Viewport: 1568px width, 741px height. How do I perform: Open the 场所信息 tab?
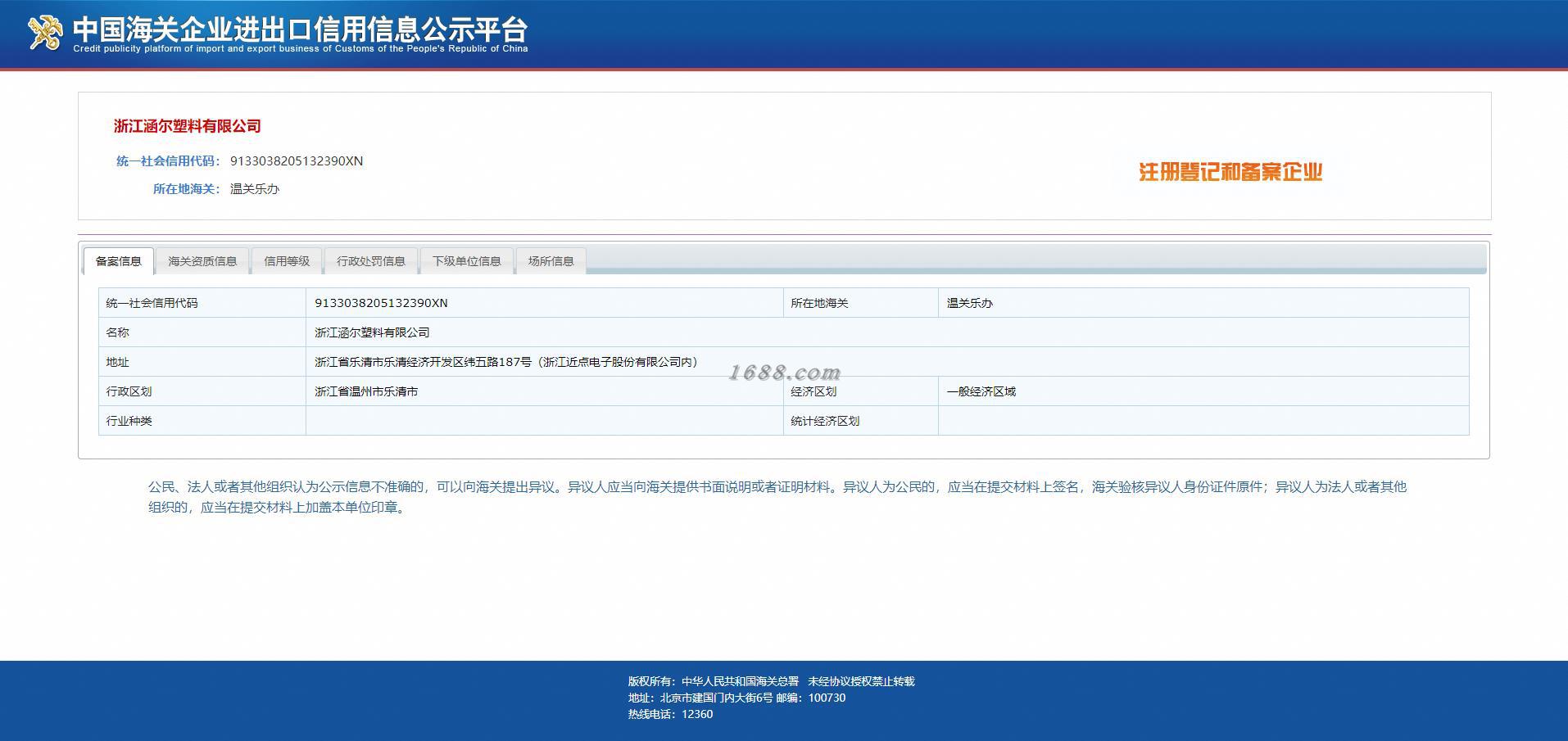(551, 261)
